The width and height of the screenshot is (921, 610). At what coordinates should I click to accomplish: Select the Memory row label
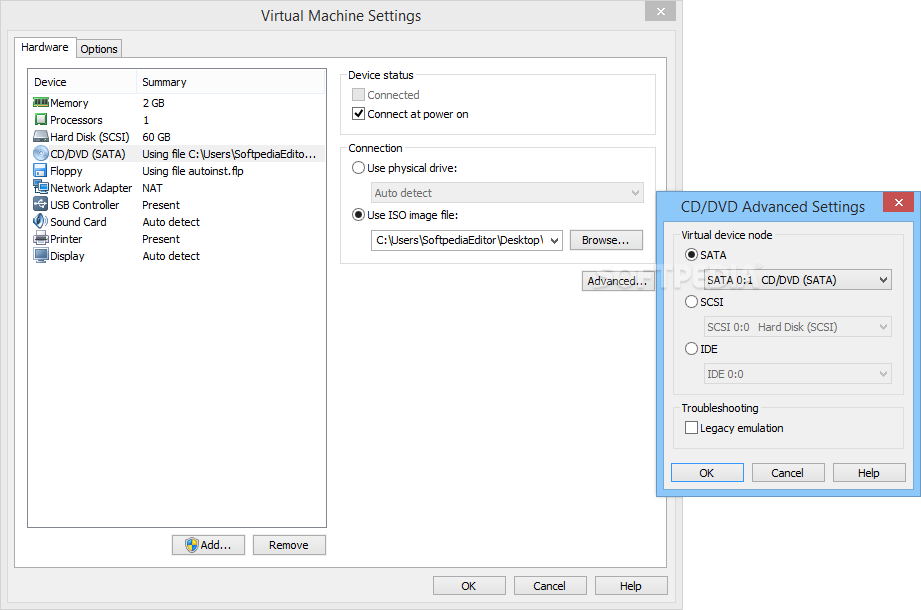(x=69, y=103)
